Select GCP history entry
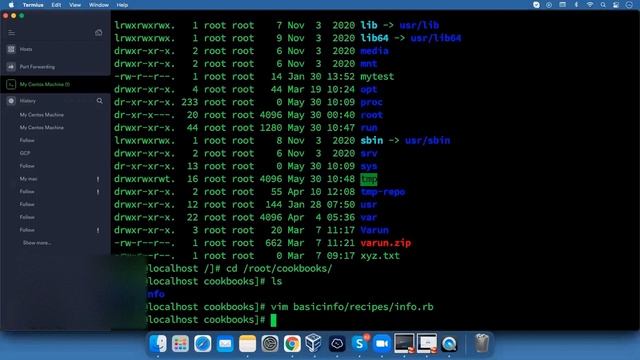The height and width of the screenshot is (360, 640). point(25,153)
